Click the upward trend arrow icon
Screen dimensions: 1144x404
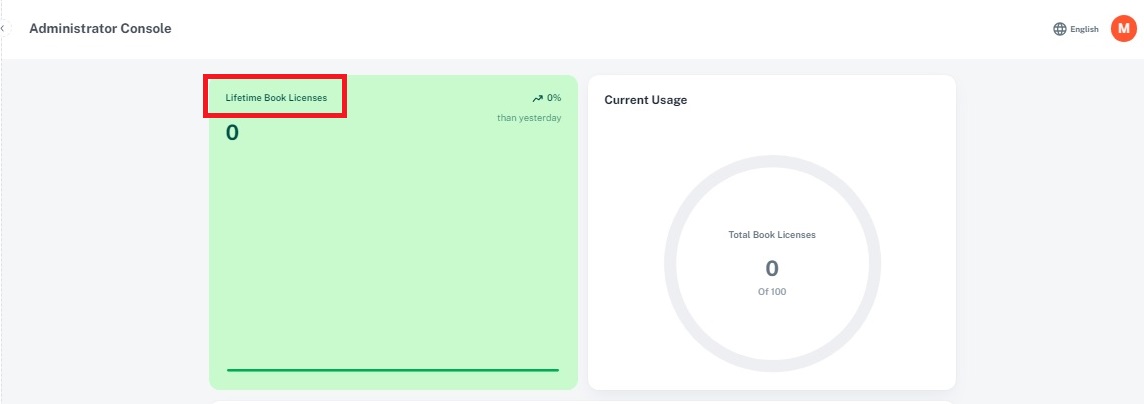pos(537,98)
